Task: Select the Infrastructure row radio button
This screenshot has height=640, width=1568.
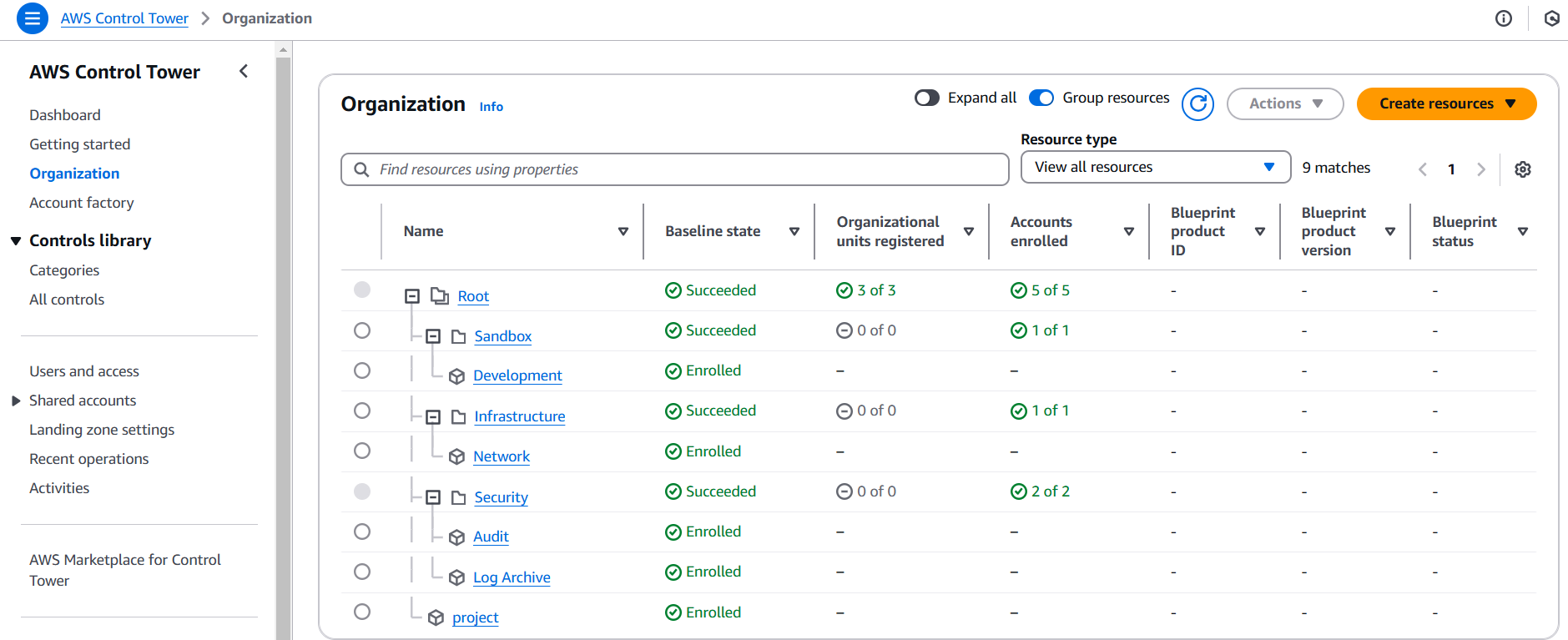Action: (x=362, y=411)
